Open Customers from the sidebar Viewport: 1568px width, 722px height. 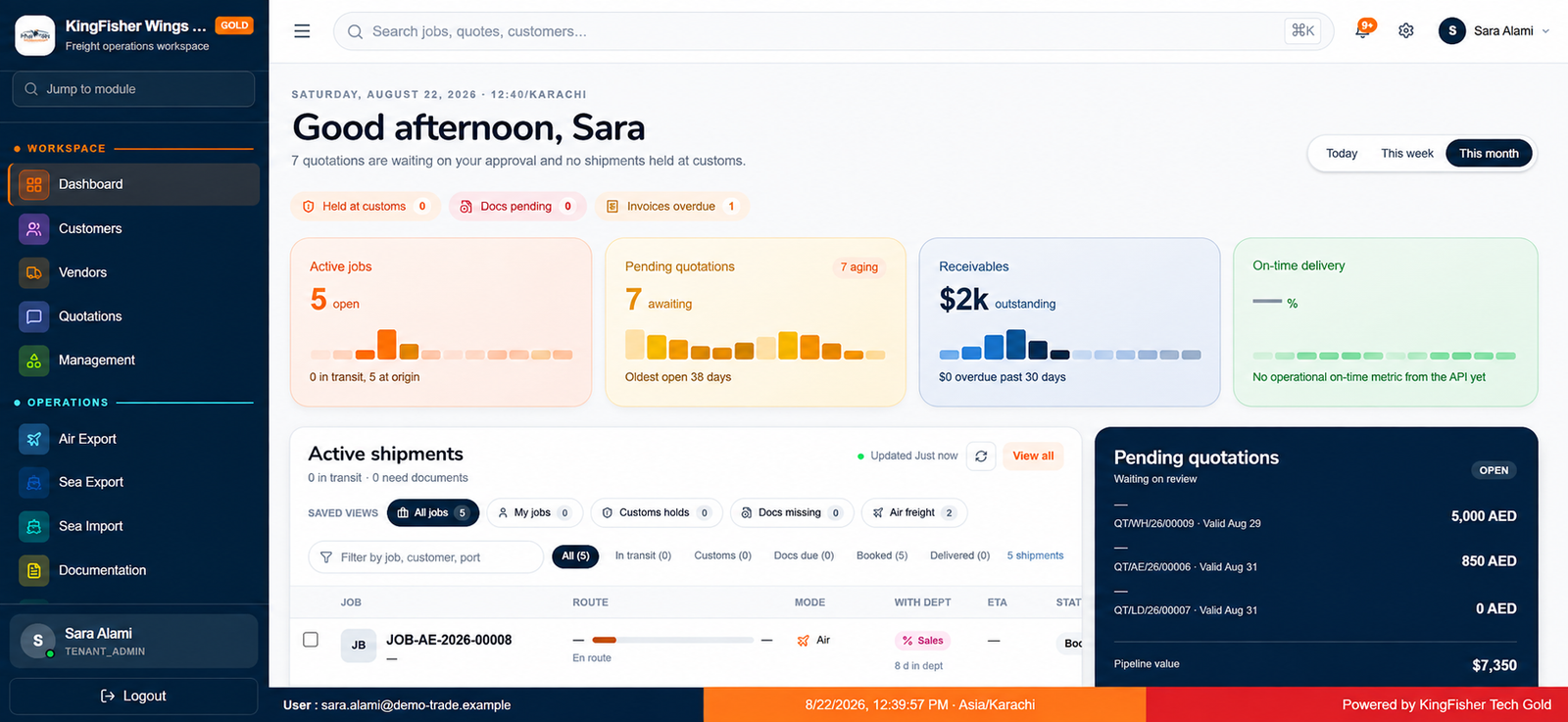pos(134,228)
